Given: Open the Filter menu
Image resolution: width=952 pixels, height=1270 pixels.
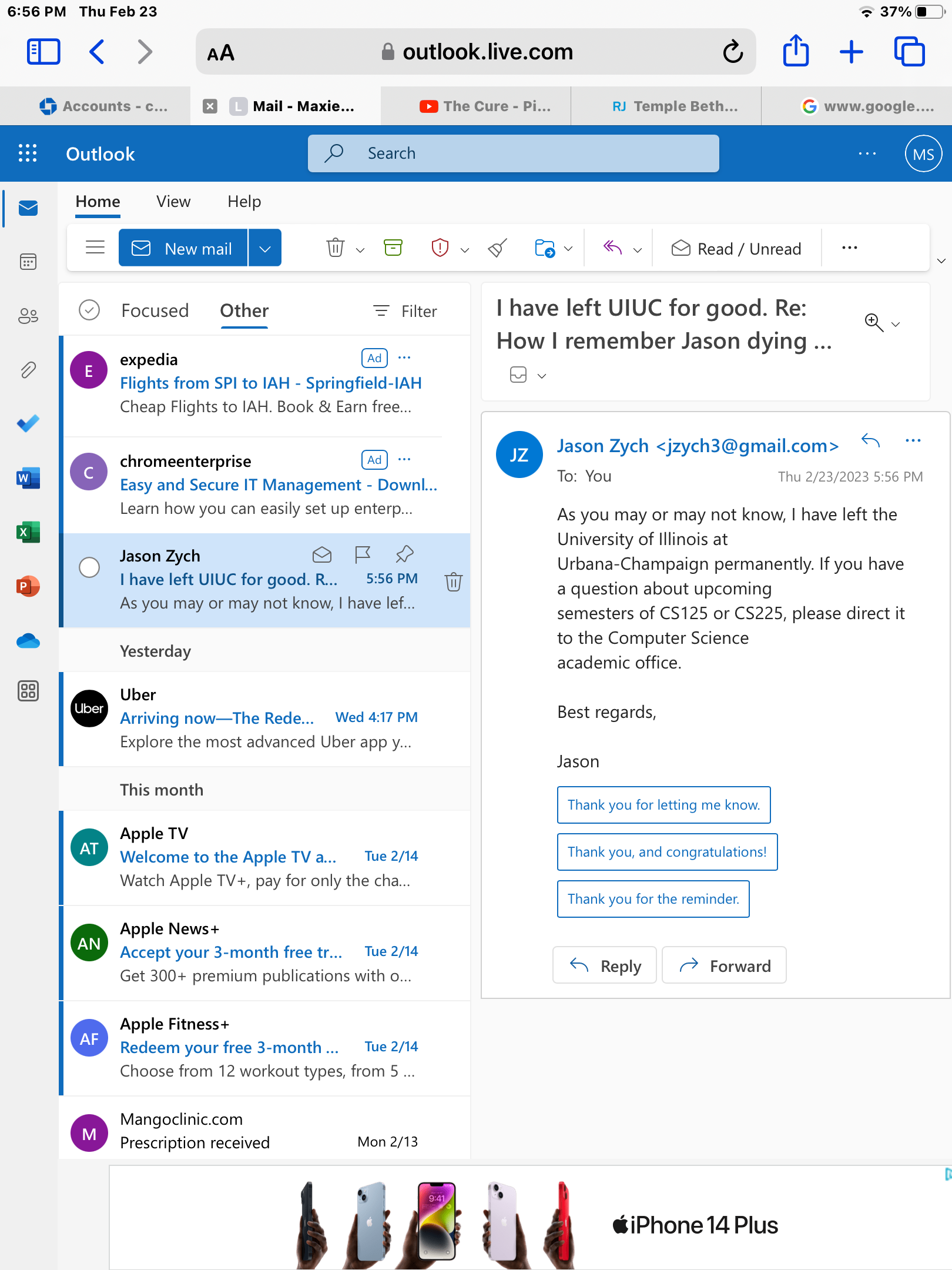Looking at the screenshot, I should (405, 311).
